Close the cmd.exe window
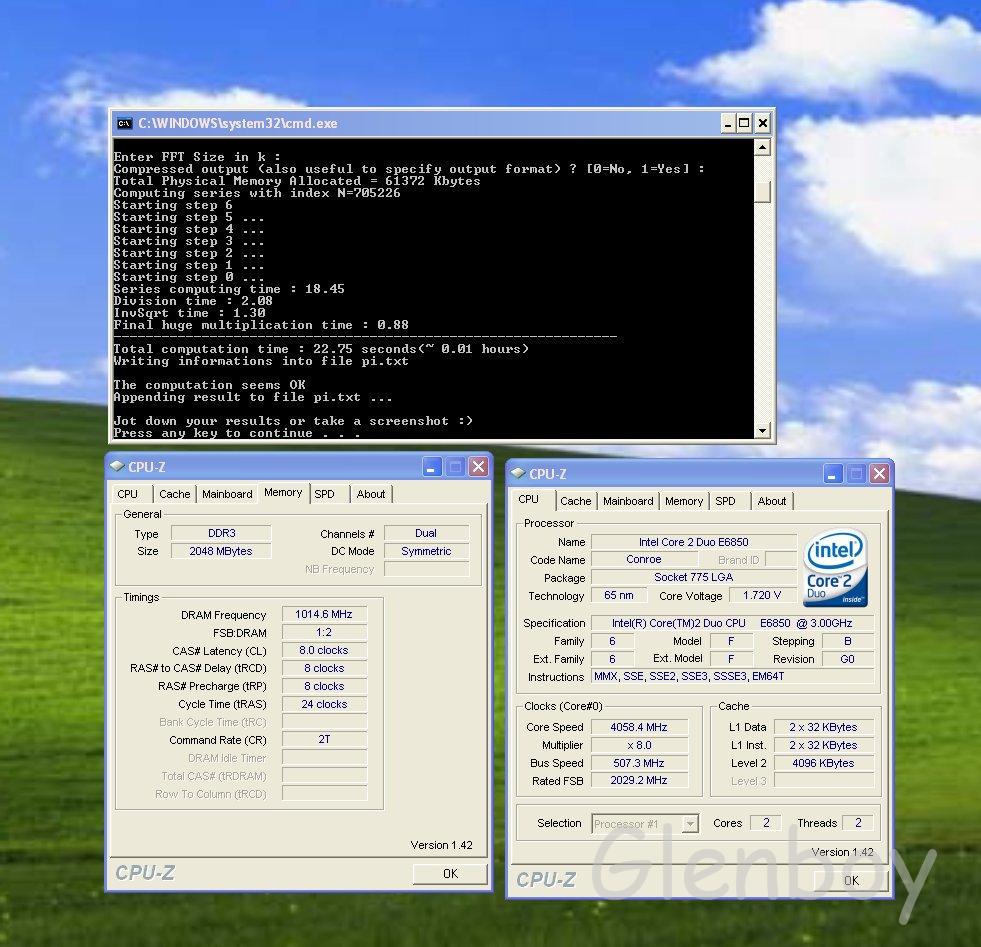981x947 pixels. [762, 124]
